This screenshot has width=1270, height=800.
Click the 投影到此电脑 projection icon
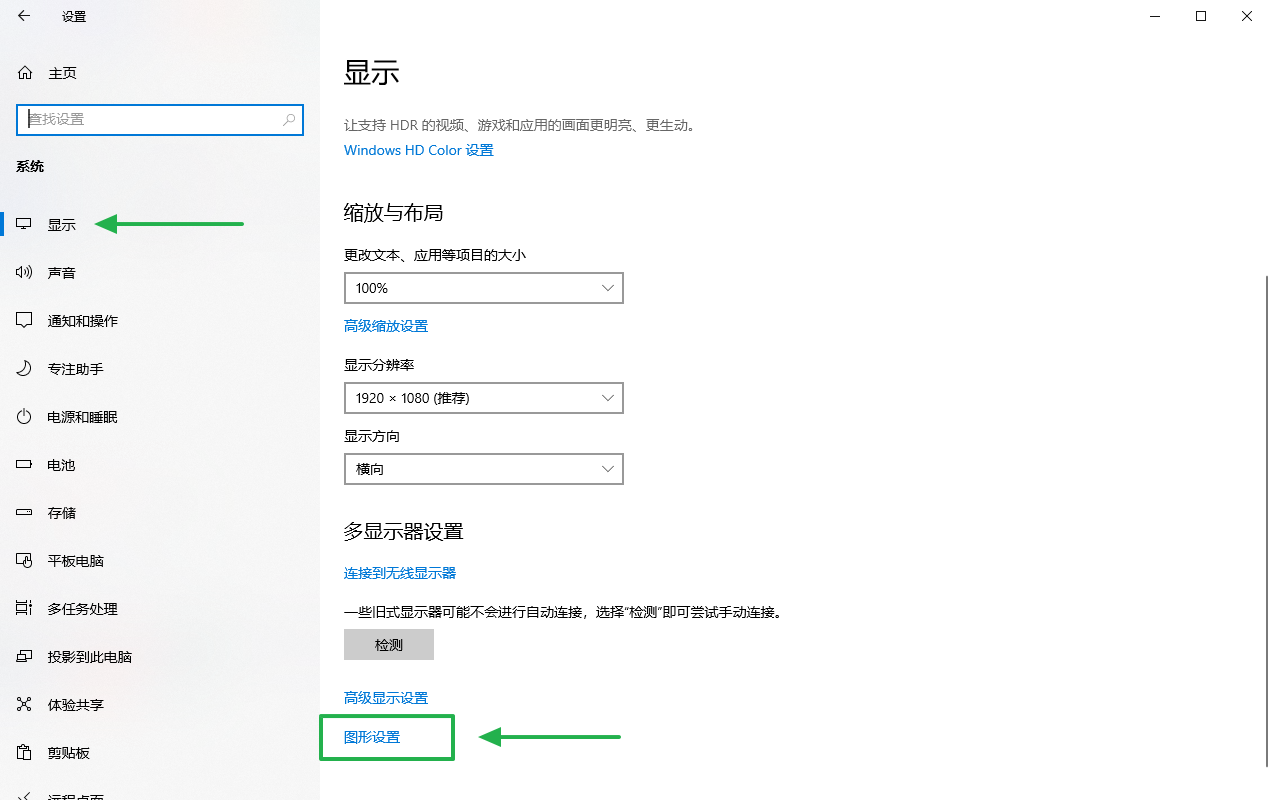[x=23, y=656]
